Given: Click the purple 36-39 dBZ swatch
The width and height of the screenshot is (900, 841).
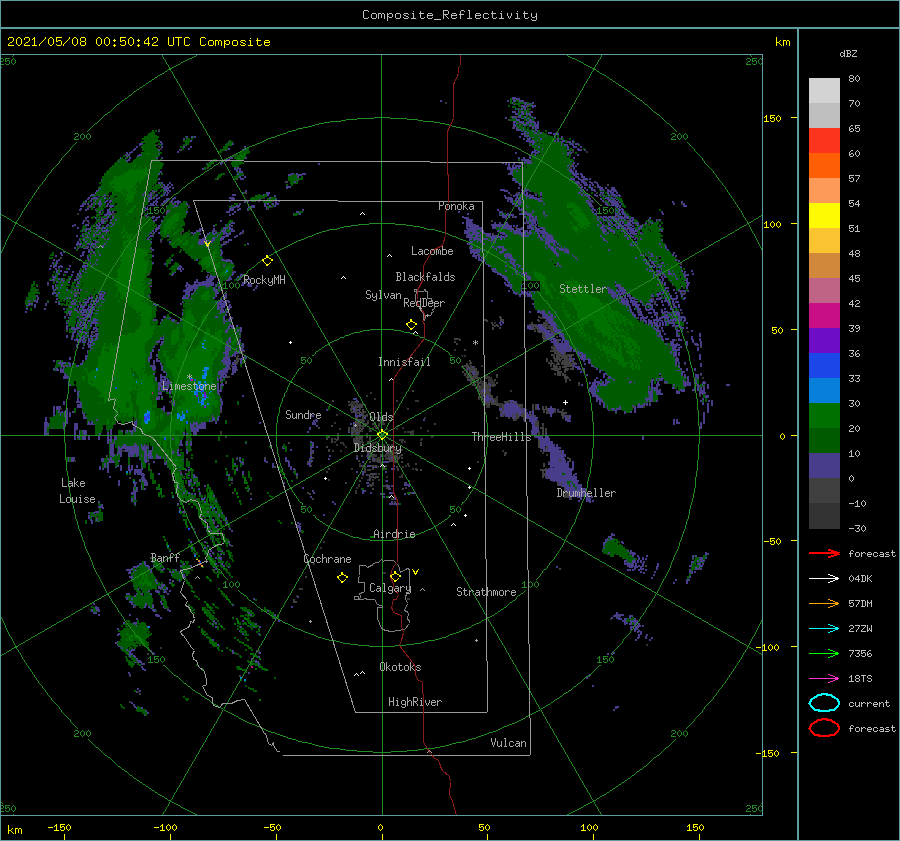Looking at the screenshot, I should (x=824, y=340).
